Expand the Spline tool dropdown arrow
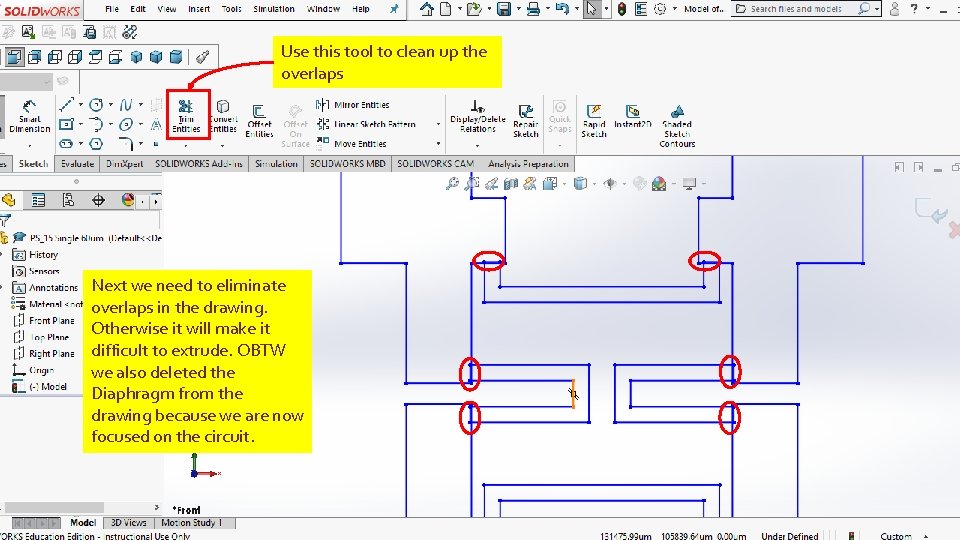 coord(141,105)
